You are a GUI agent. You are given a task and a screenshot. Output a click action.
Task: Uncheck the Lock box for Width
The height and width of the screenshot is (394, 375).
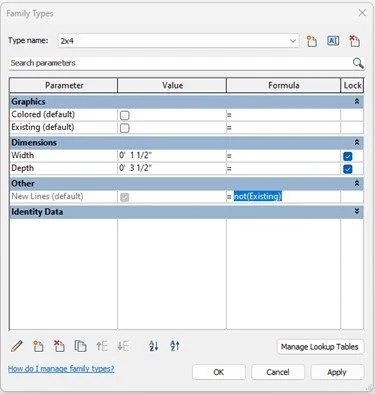[348, 156]
